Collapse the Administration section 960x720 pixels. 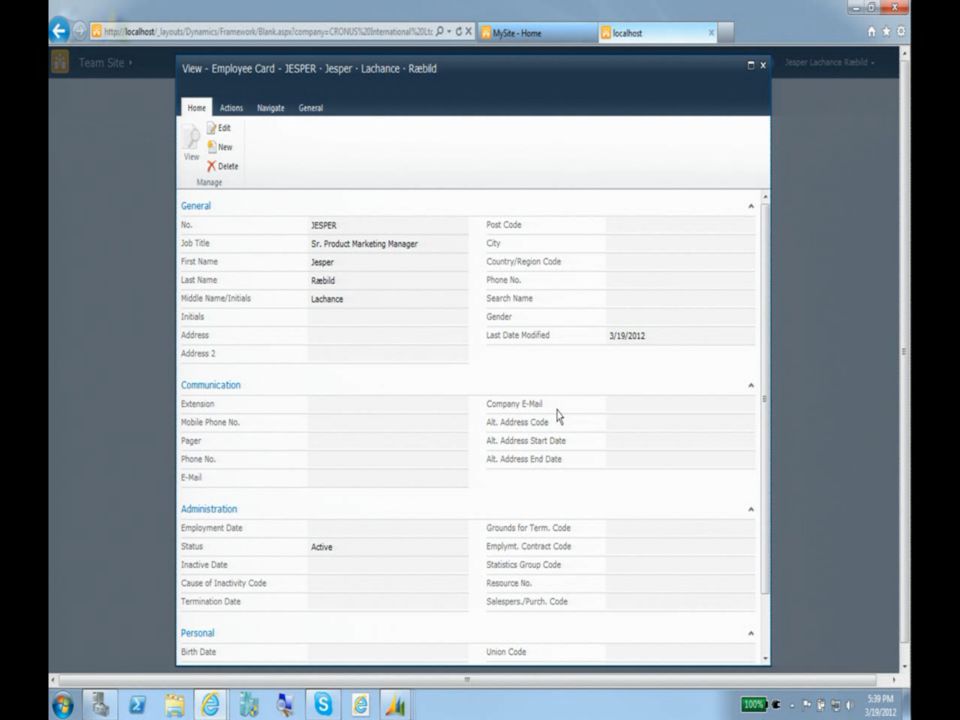pos(751,509)
